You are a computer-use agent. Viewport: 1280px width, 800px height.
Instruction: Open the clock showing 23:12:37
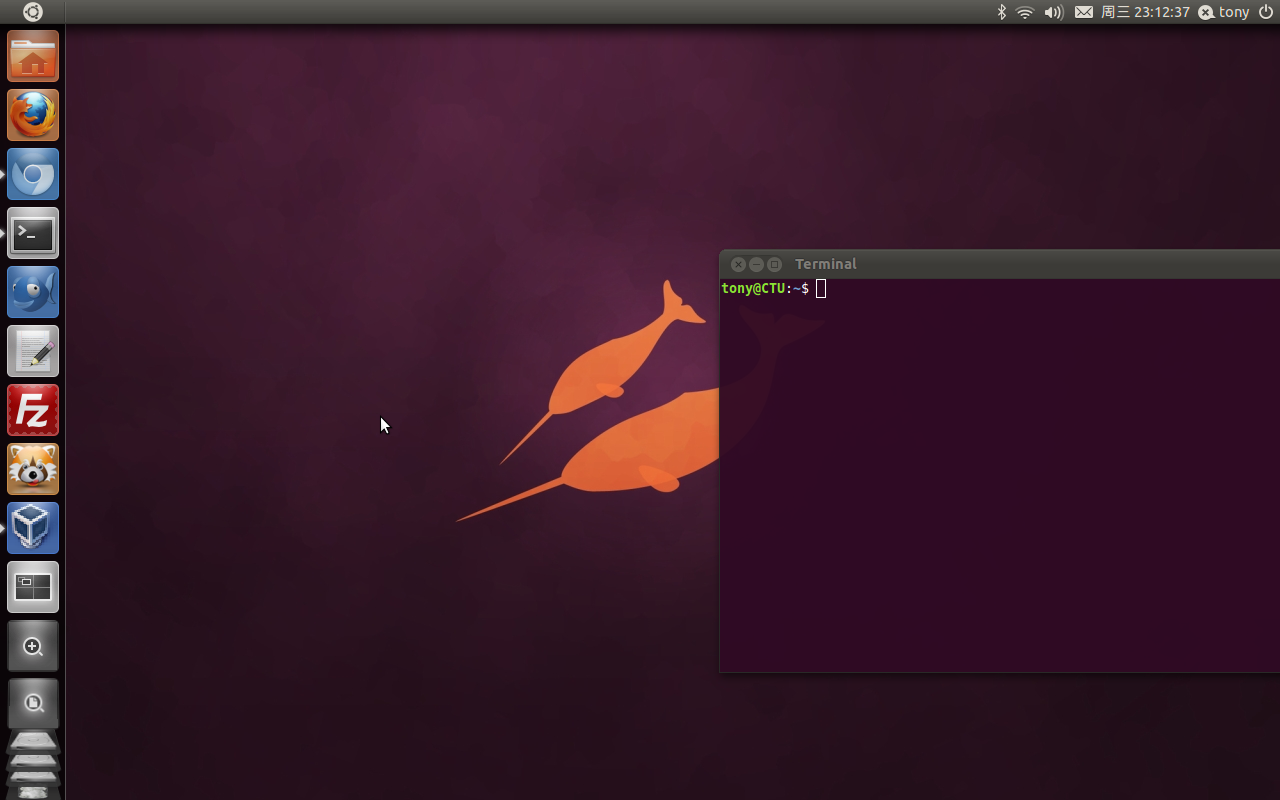click(x=1145, y=12)
